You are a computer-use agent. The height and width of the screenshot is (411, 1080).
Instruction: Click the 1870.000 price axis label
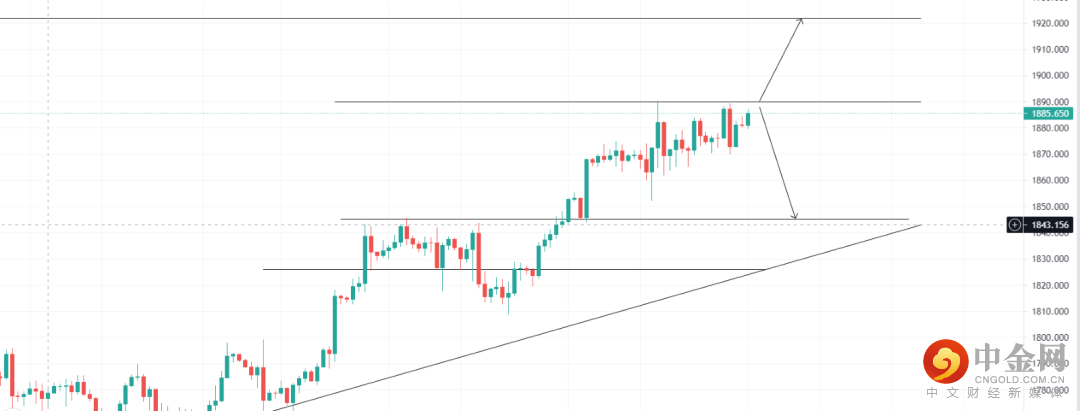point(1048,154)
